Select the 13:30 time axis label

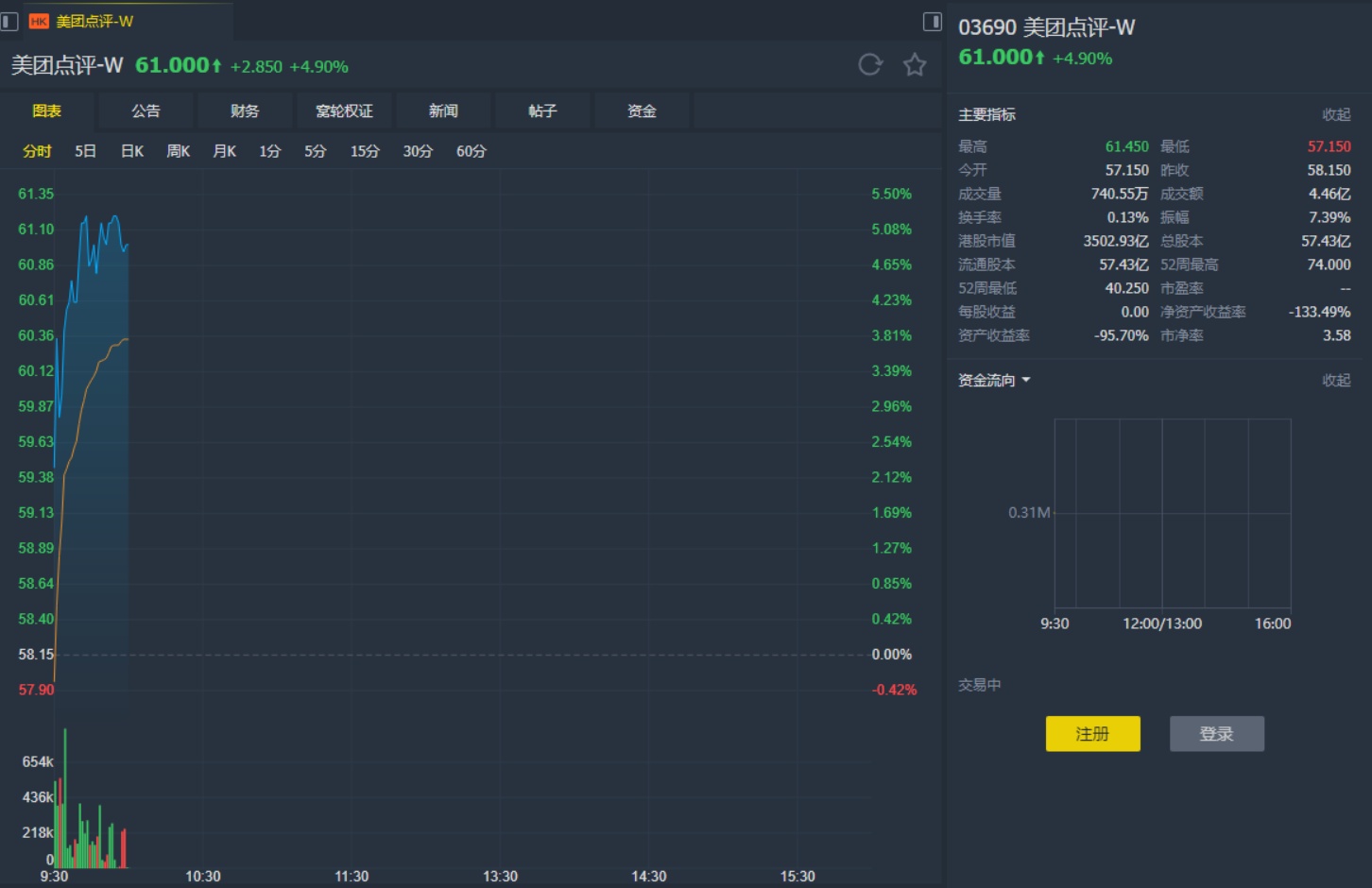coord(501,877)
